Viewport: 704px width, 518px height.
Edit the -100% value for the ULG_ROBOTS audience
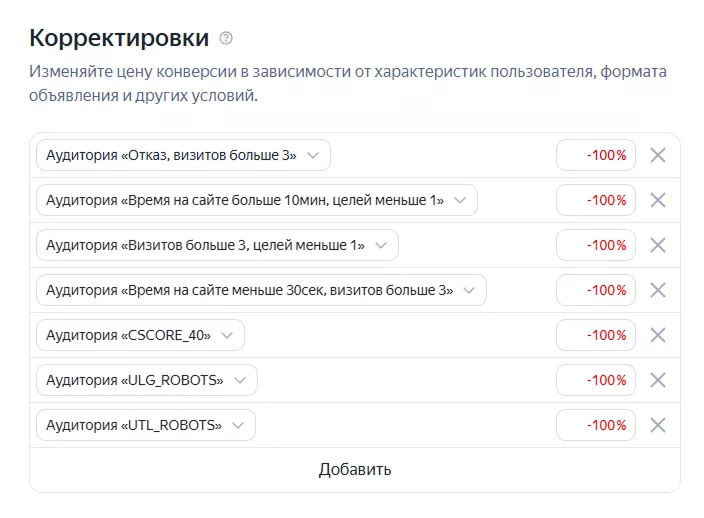tap(596, 380)
